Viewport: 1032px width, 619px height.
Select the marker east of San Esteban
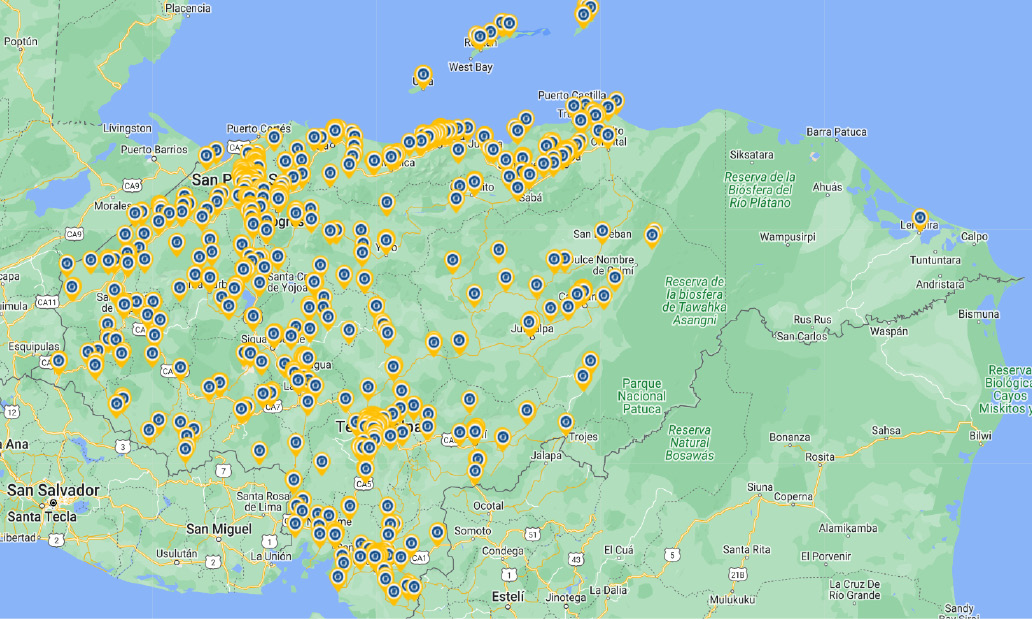click(x=652, y=235)
